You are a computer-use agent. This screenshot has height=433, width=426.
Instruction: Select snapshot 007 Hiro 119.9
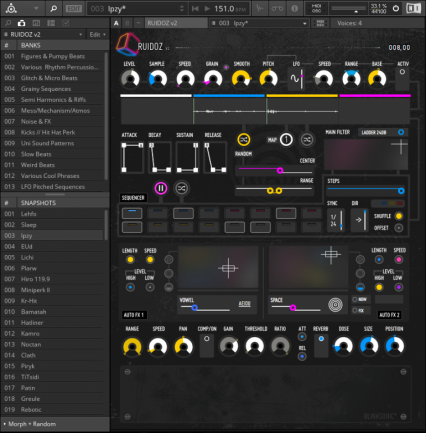(x=52, y=279)
